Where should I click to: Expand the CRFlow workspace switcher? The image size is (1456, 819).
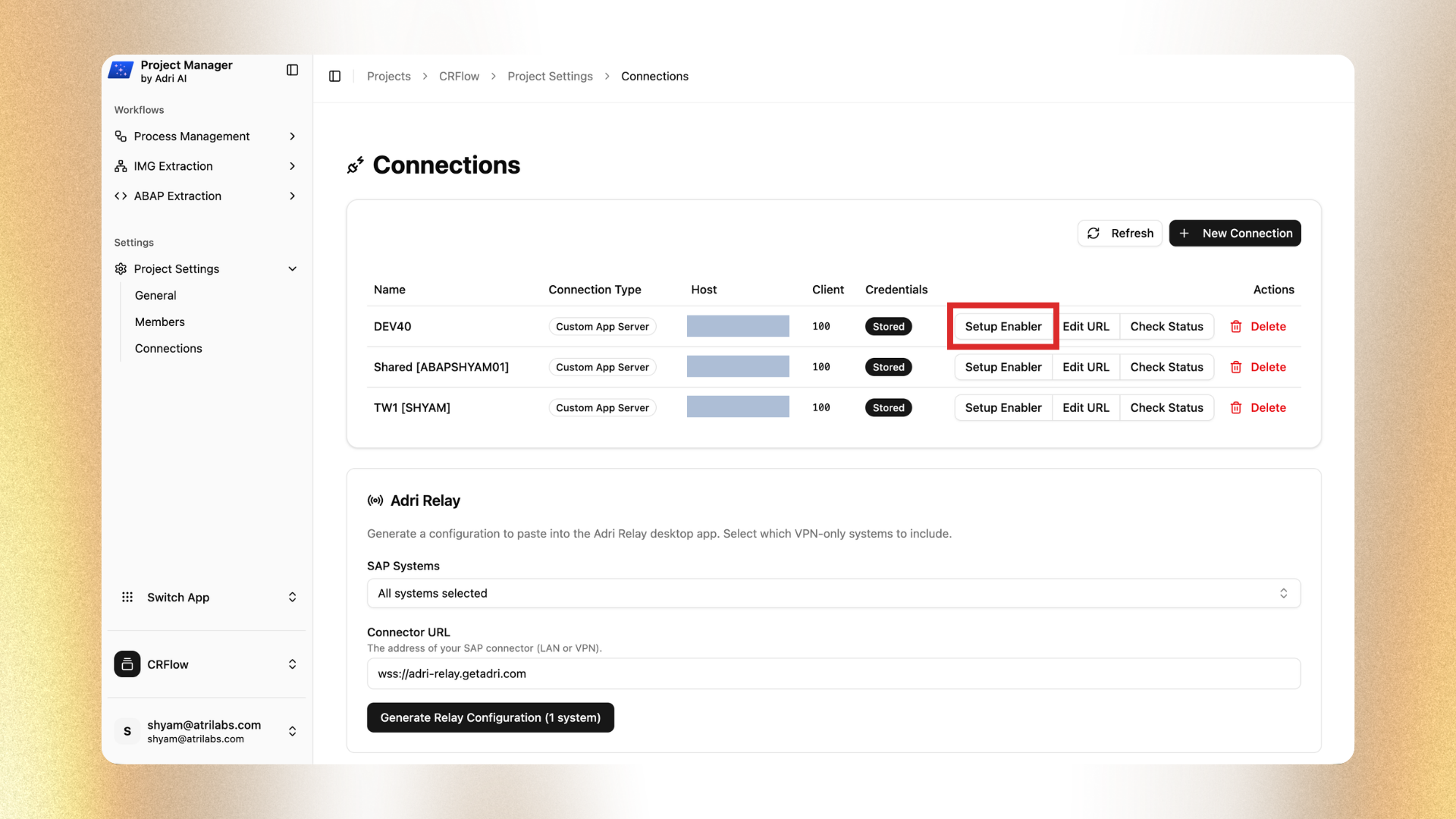292,664
